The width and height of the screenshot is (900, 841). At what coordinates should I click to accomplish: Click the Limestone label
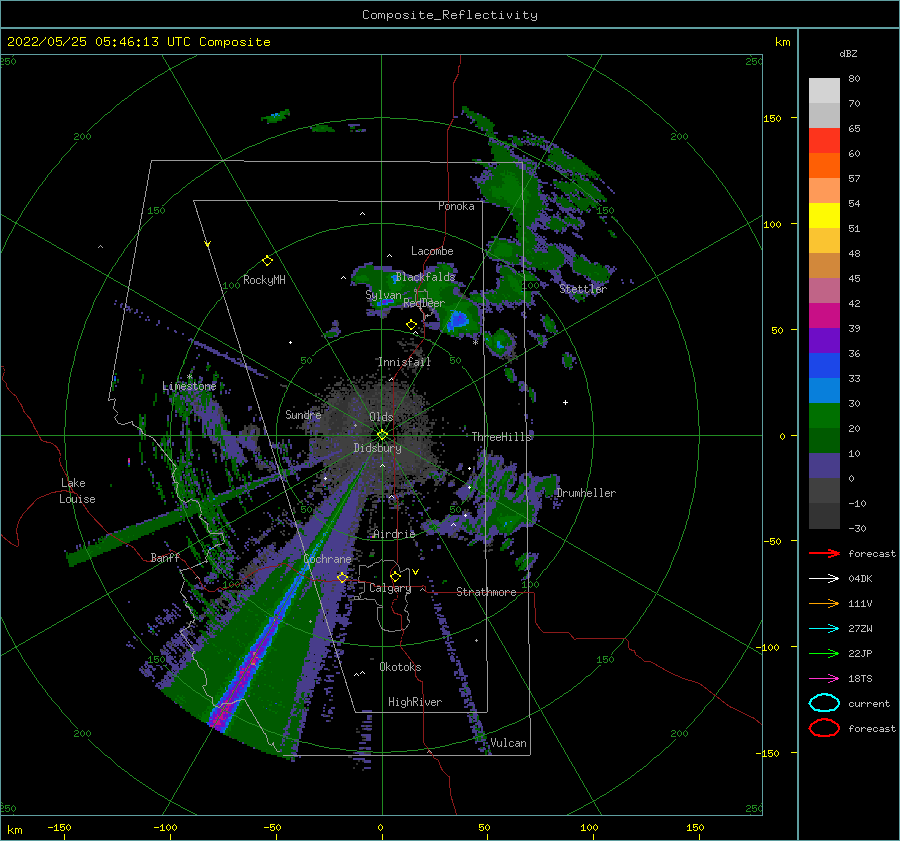tap(189, 386)
